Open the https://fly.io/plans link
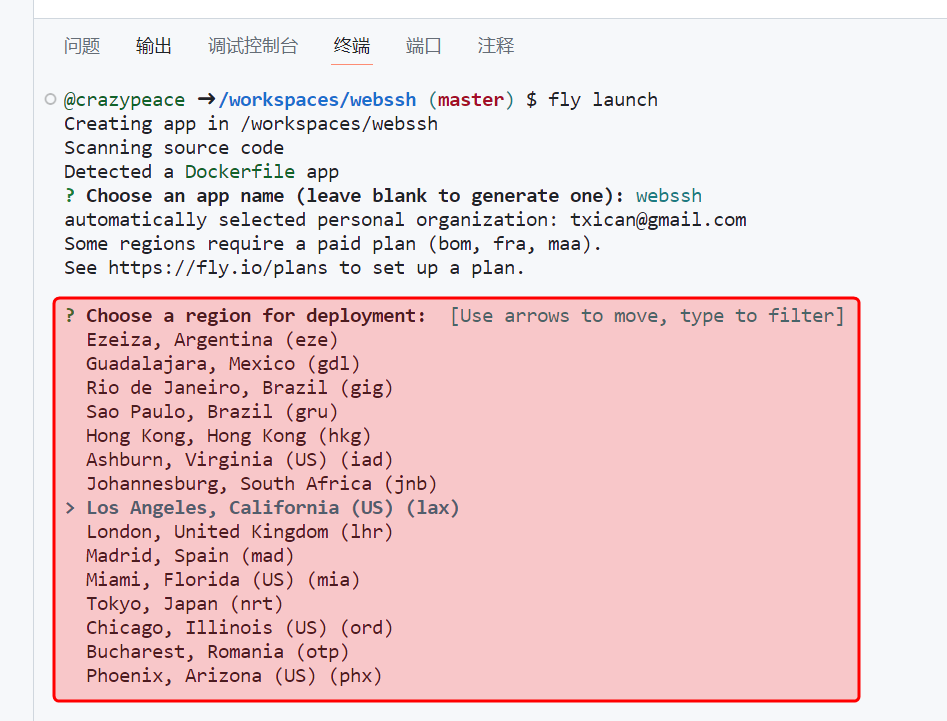This screenshot has height=721, width=947. coord(219,268)
